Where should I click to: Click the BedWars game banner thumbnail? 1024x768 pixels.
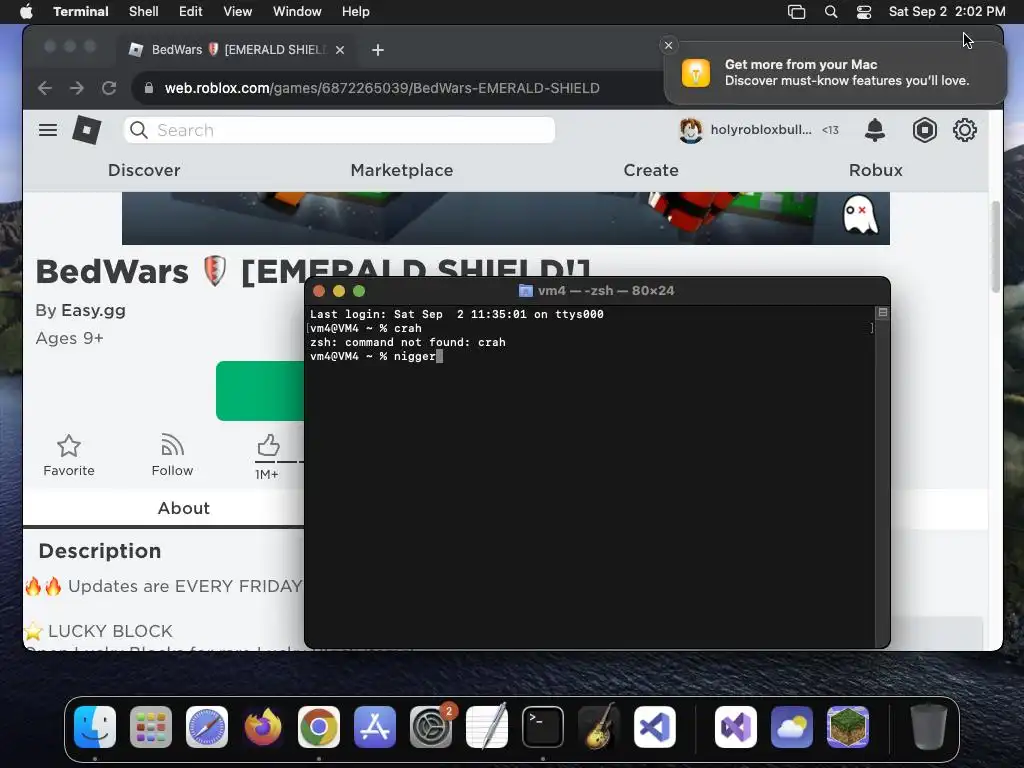pos(505,218)
